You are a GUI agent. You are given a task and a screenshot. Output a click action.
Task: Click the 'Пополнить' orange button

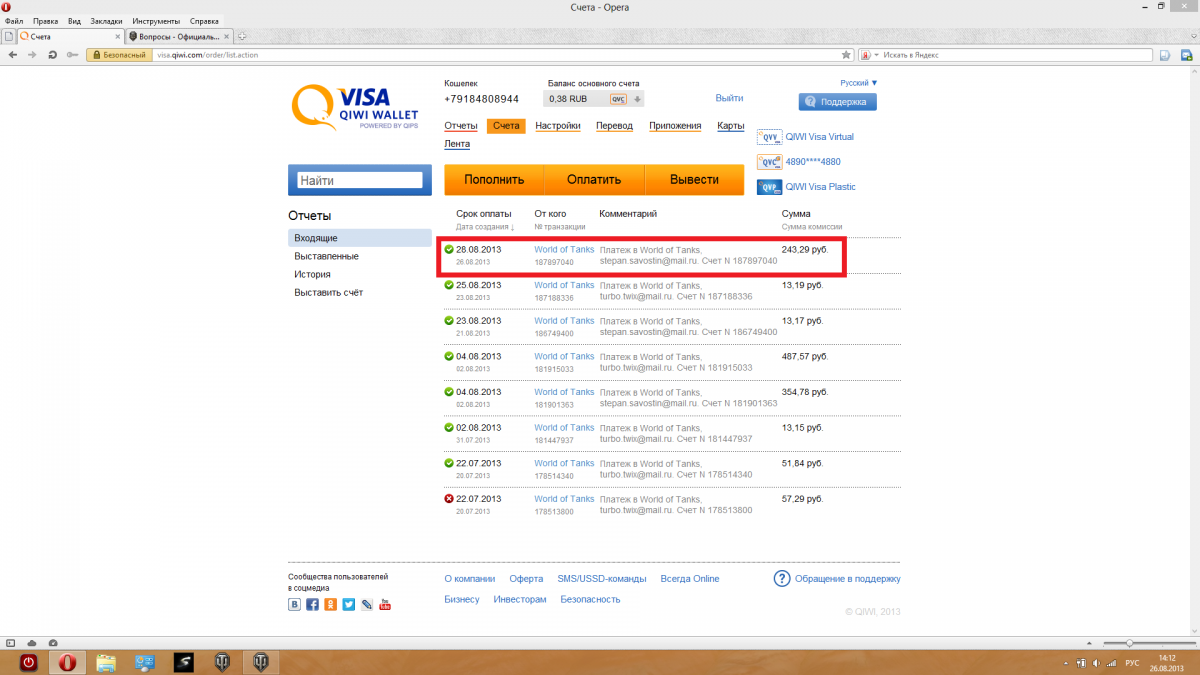click(x=494, y=180)
